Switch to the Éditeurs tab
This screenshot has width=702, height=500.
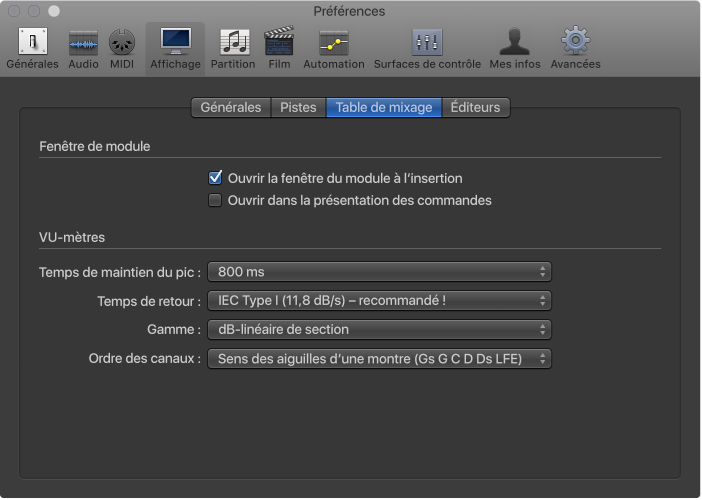click(x=475, y=107)
